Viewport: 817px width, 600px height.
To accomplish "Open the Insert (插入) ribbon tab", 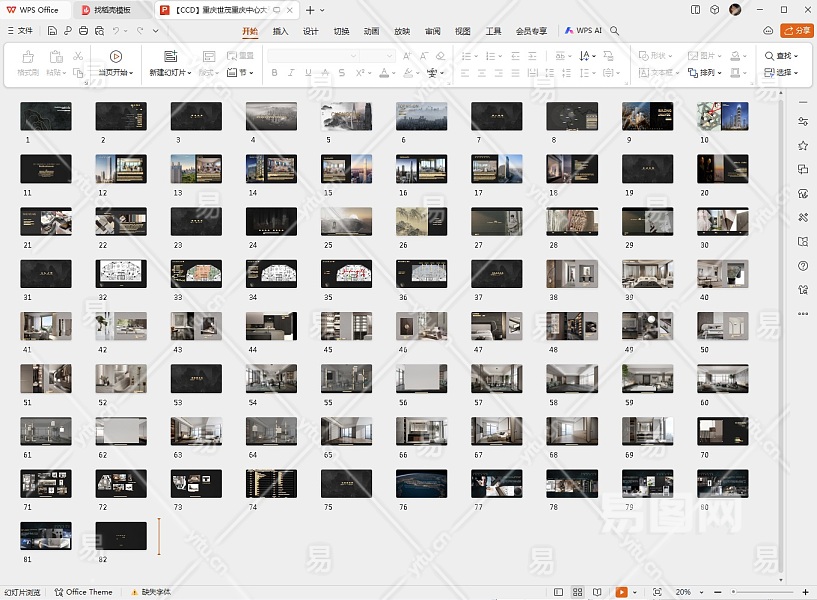I will tap(280, 31).
